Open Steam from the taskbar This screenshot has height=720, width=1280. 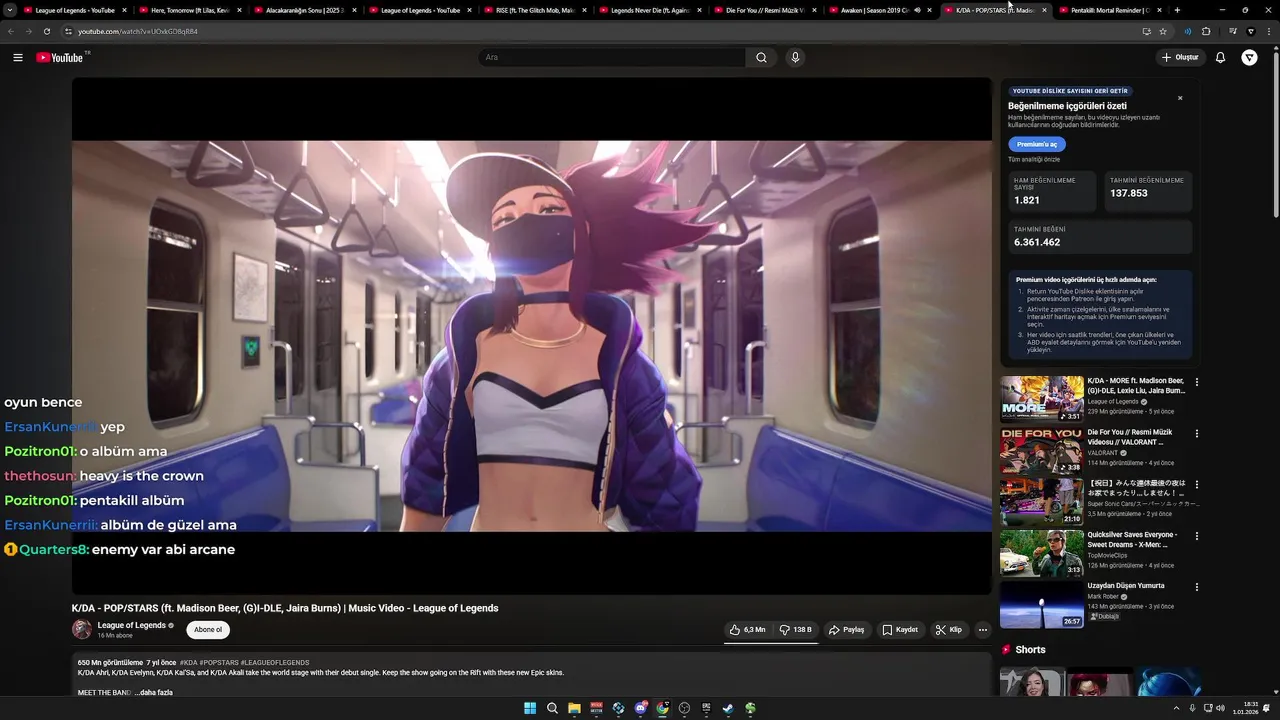728,708
